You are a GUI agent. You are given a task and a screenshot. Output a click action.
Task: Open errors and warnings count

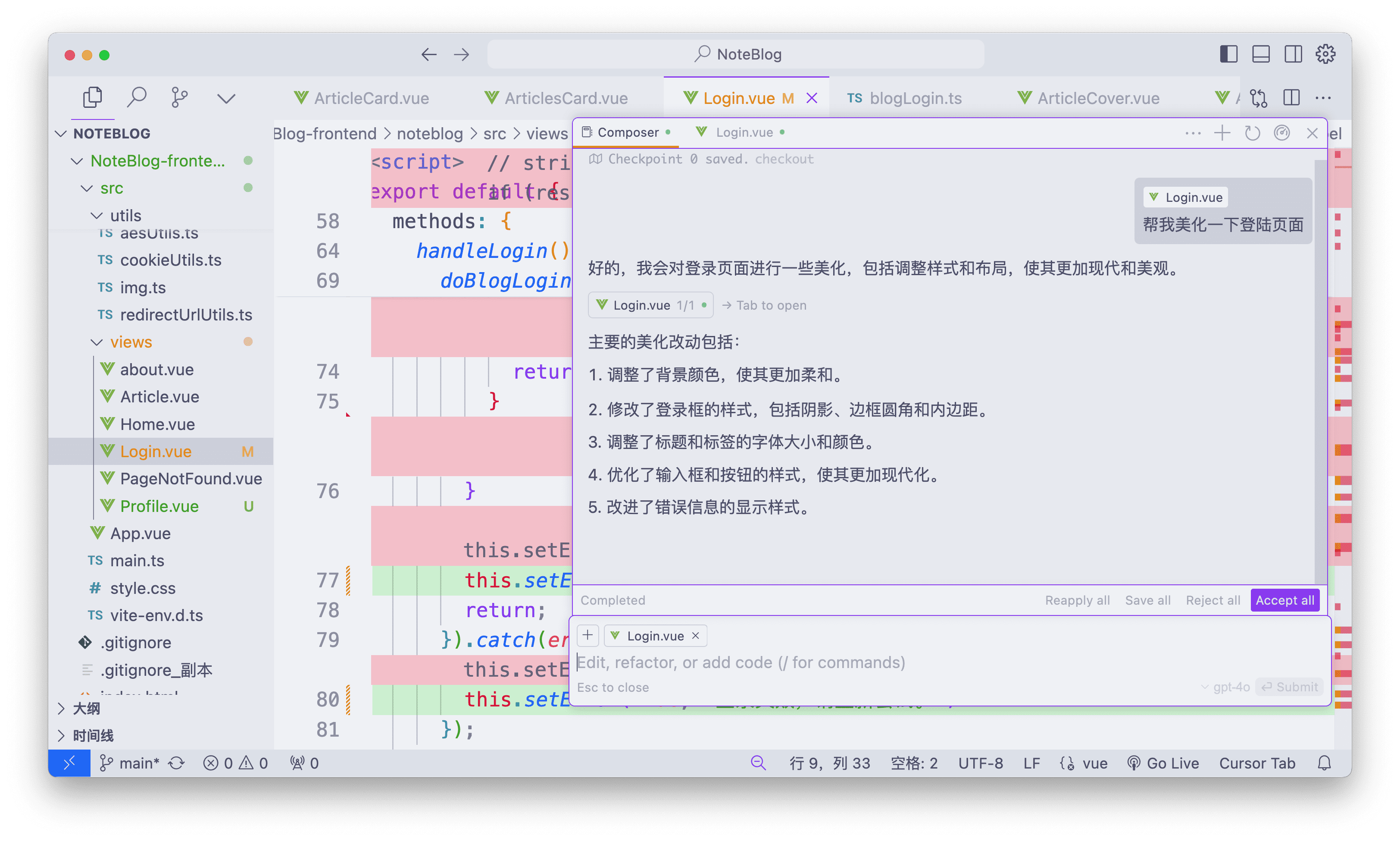click(236, 763)
